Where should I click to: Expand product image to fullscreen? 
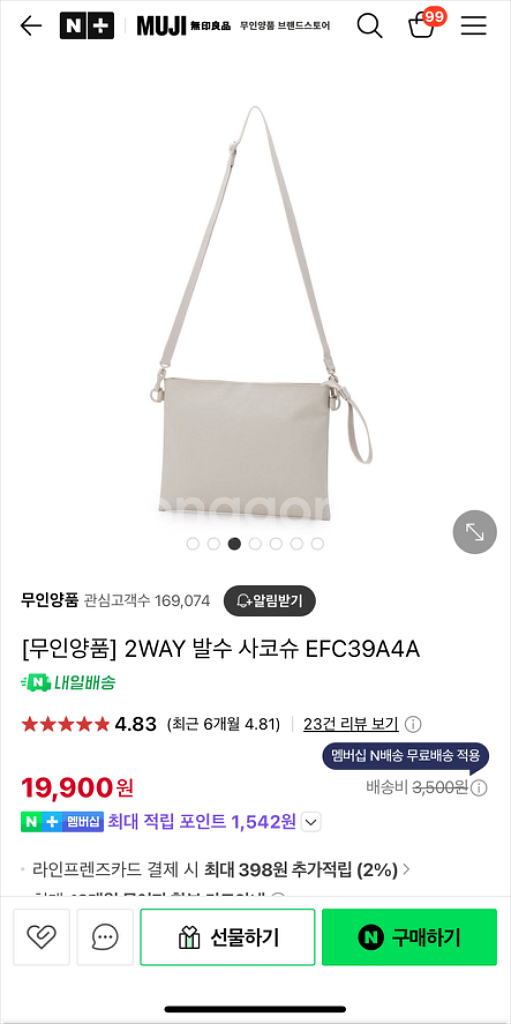pos(475,532)
